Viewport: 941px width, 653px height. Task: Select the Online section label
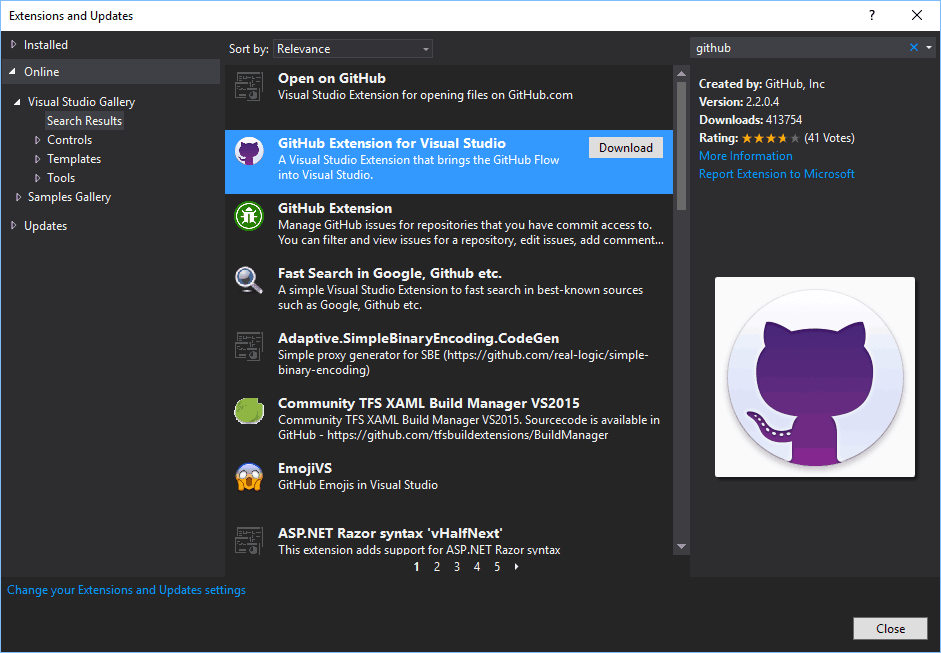pos(41,71)
